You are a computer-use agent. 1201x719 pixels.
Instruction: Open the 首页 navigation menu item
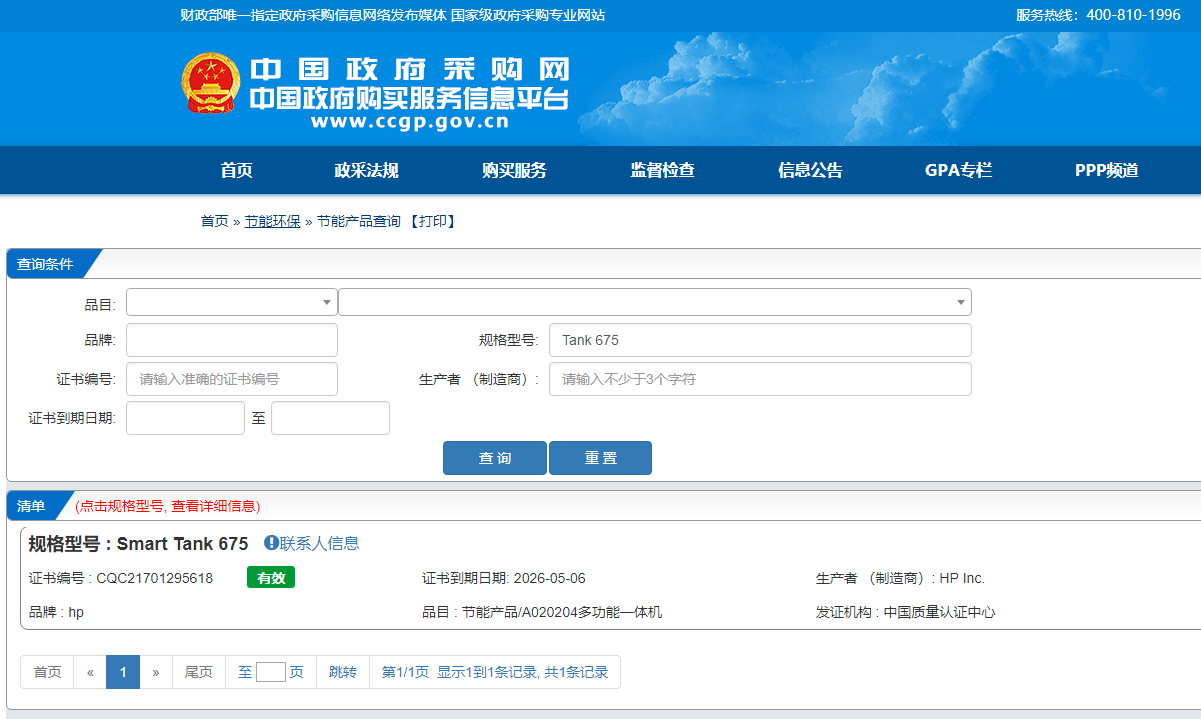pyautogui.click(x=237, y=170)
